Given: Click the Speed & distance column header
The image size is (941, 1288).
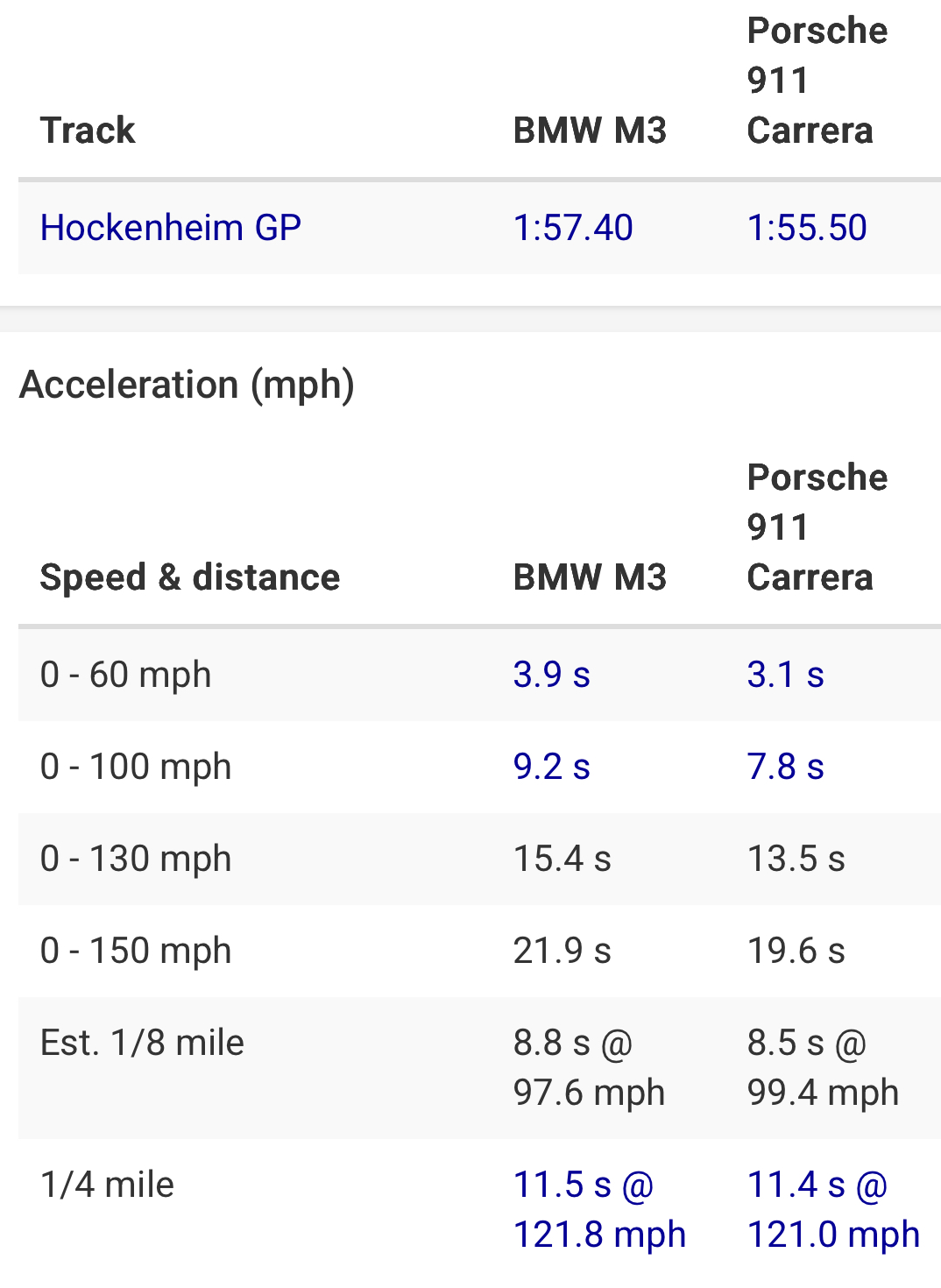Looking at the screenshot, I should [x=190, y=577].
